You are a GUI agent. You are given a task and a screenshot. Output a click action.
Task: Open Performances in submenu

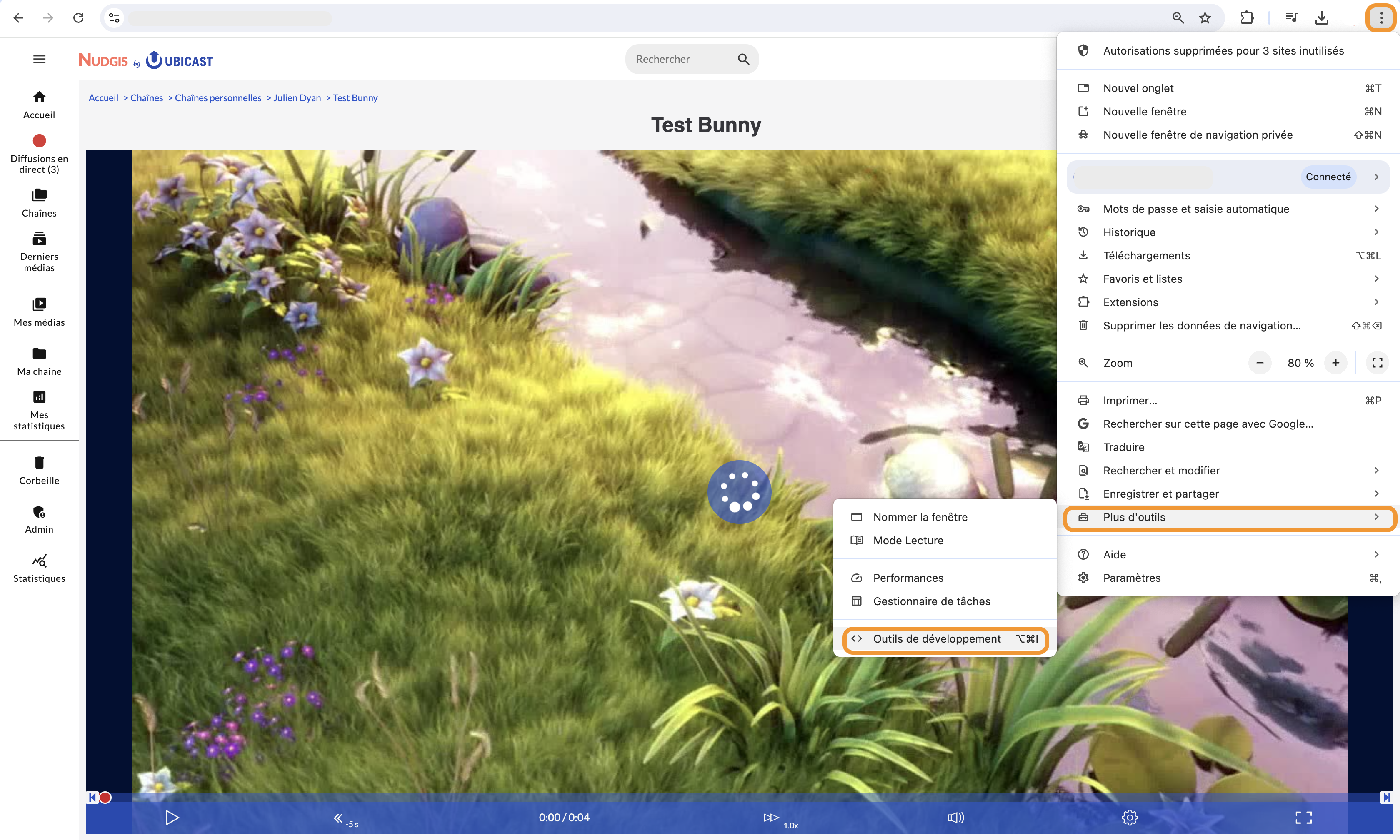point(945,578)
